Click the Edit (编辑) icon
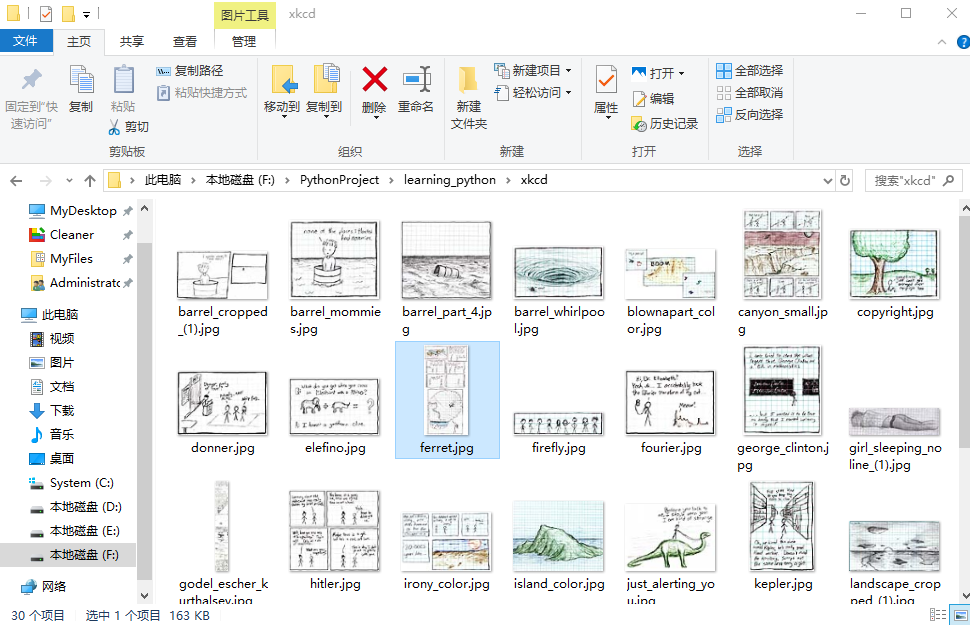The height and width of the screenshot is (625, 970). 639,98
